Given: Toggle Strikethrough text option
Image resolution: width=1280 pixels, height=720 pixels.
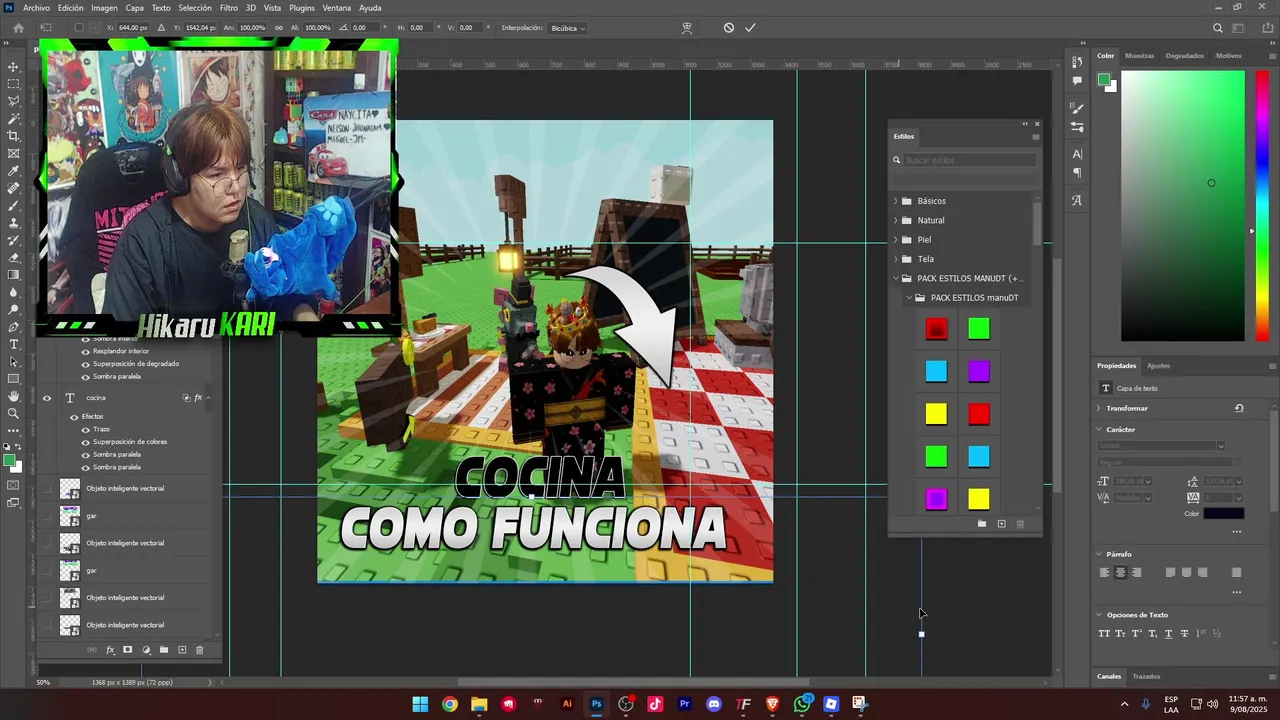Looking at the screenshot, I should pyautogui.click(x=1185, y=633).
